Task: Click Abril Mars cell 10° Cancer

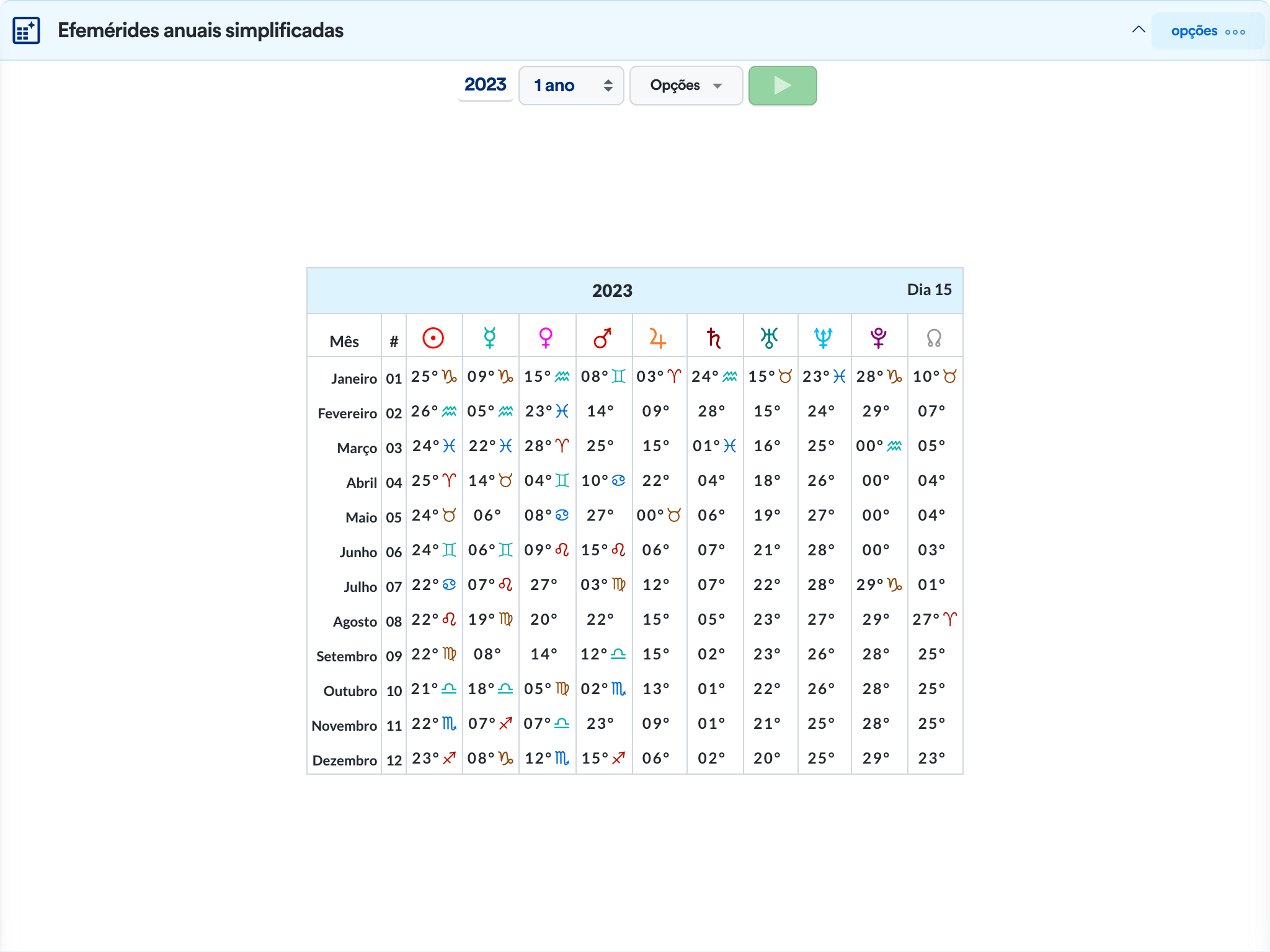Action: (x=603, y=480)
